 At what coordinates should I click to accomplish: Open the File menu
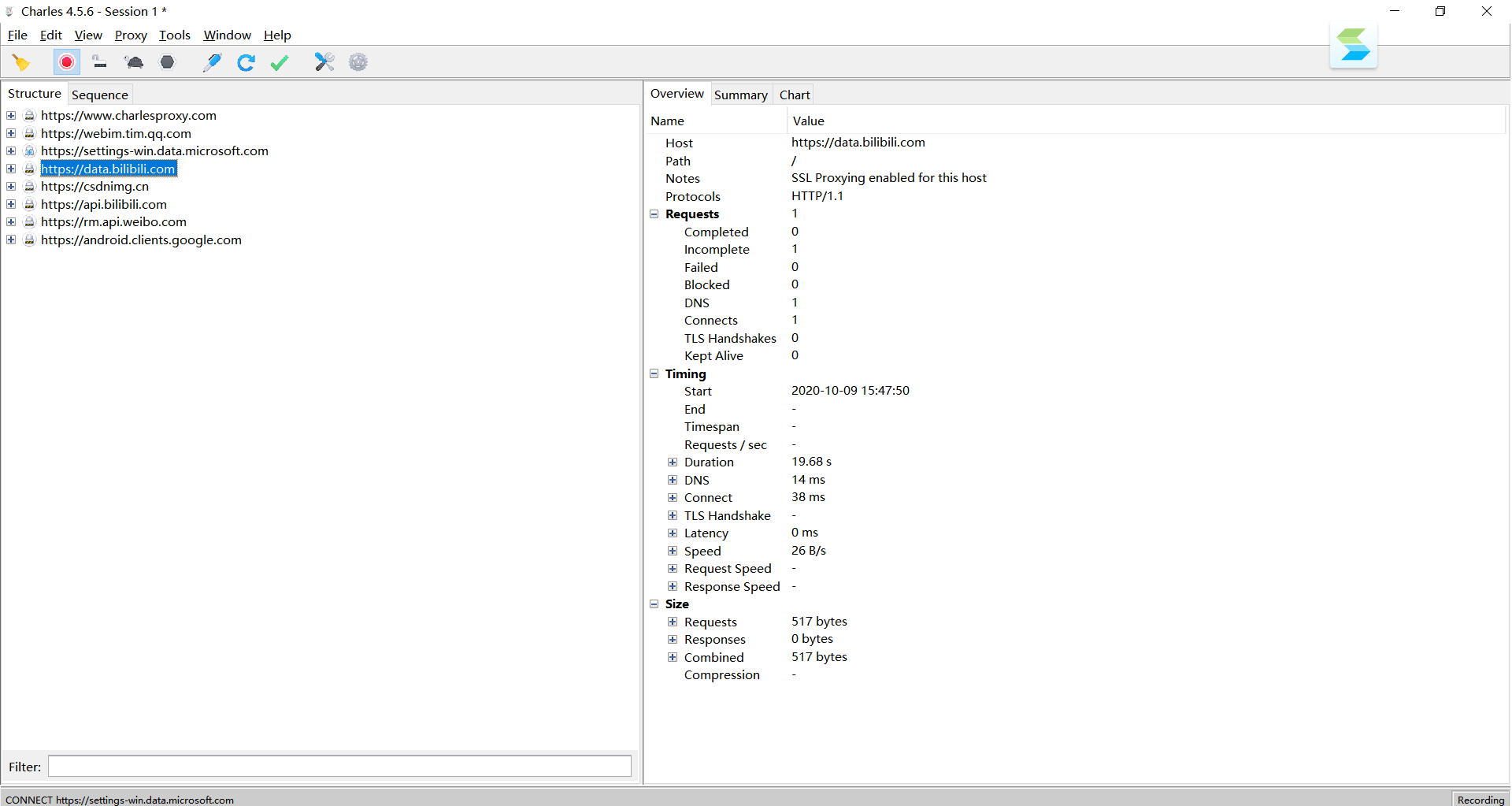[17, 35]
